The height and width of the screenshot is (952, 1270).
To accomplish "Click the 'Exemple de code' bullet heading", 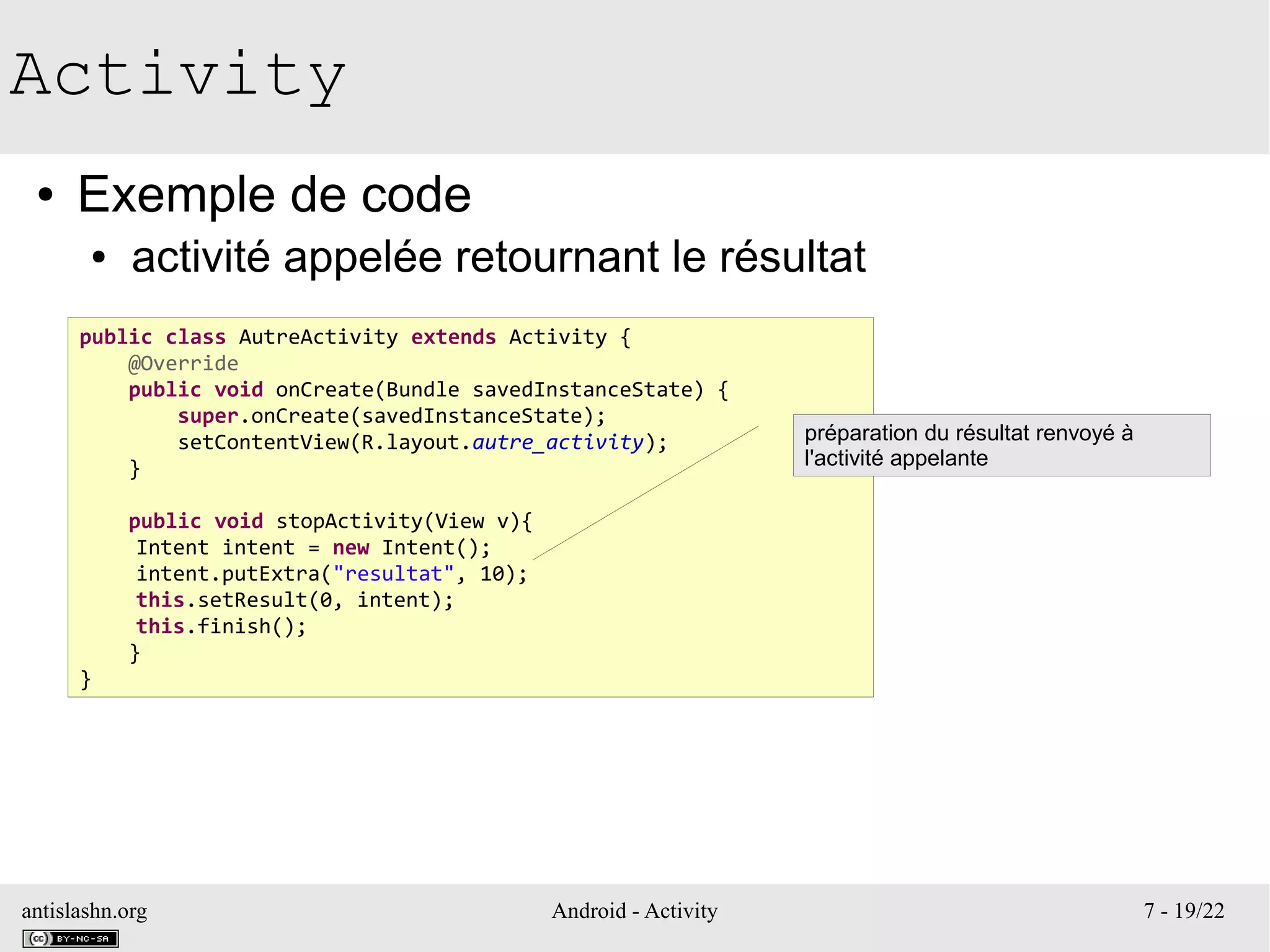I will 274,194.
